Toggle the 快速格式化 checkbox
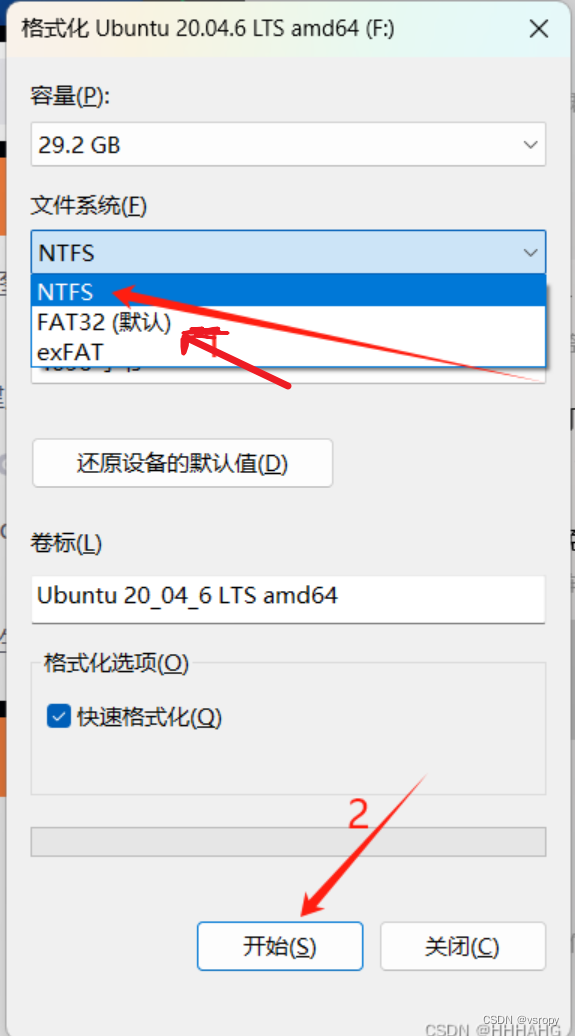The image size is (575, 1036). click(x=59, y=716)
